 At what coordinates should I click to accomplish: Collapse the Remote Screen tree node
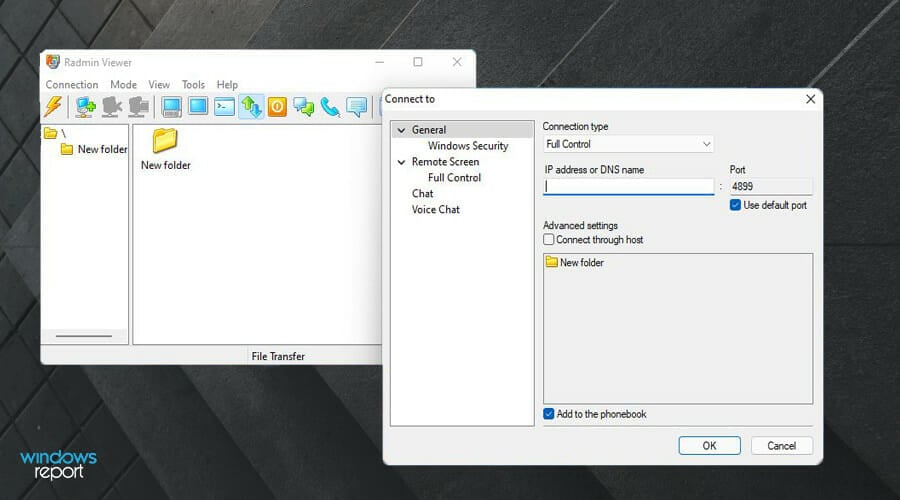click(x=401, y=162)
